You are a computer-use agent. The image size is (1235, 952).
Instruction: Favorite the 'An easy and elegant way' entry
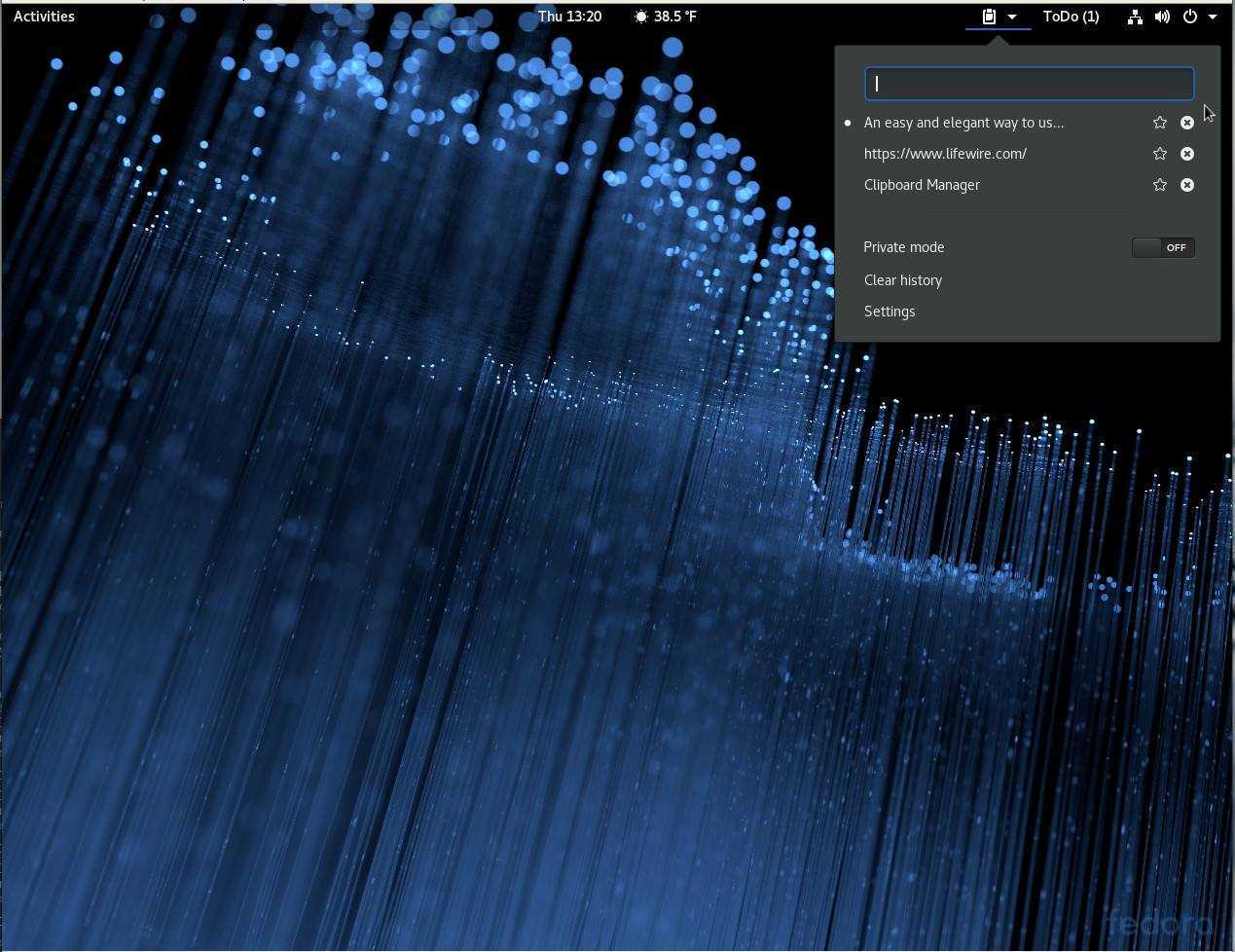point(1159,123)
